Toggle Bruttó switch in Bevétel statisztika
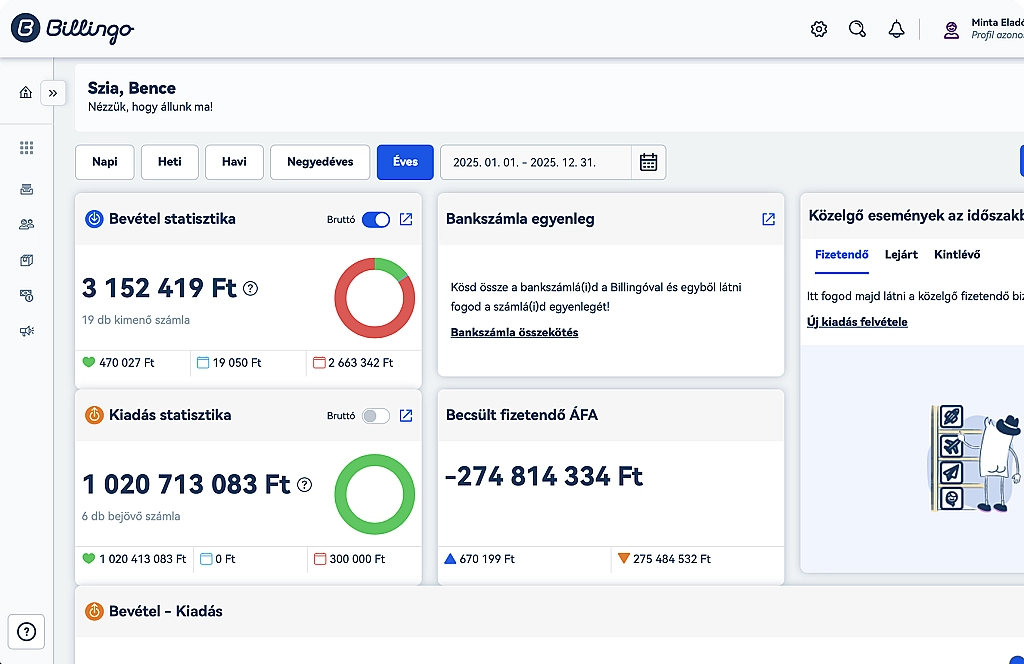This screenshot has width=1024, height=664. coord(376,219)
